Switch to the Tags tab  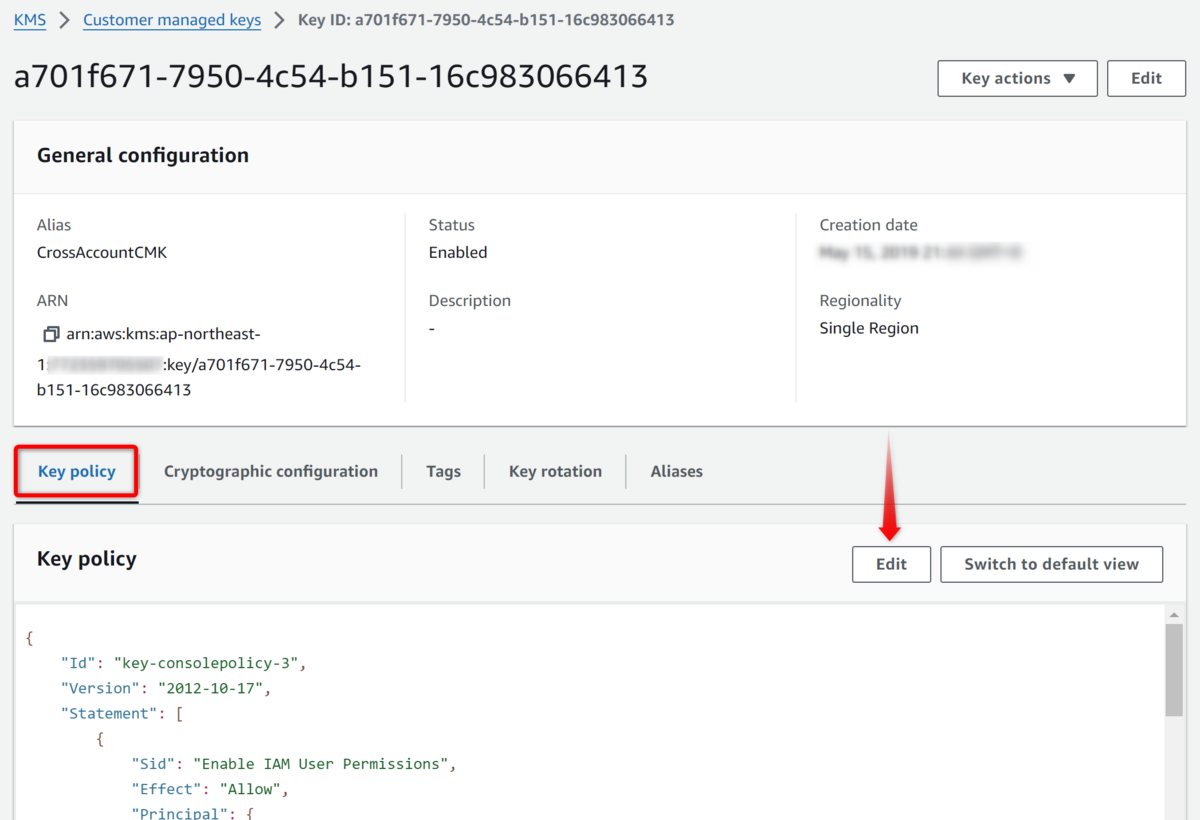(x=443, y=471)
